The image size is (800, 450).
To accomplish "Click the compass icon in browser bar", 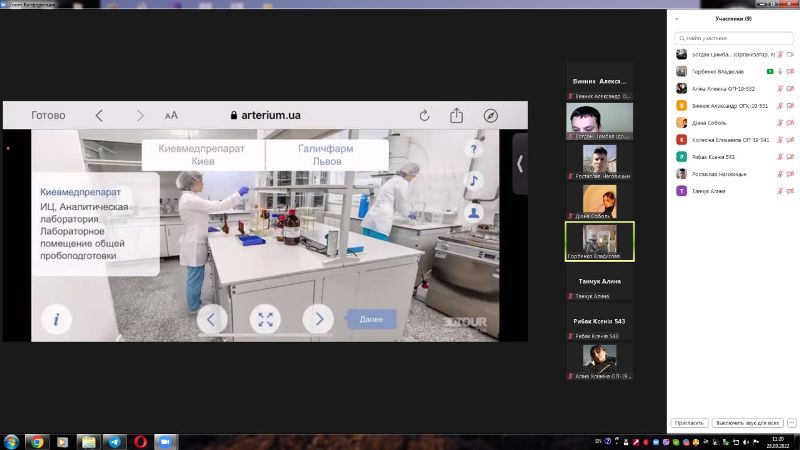I will pyautogui.click(x=491, y=115).
